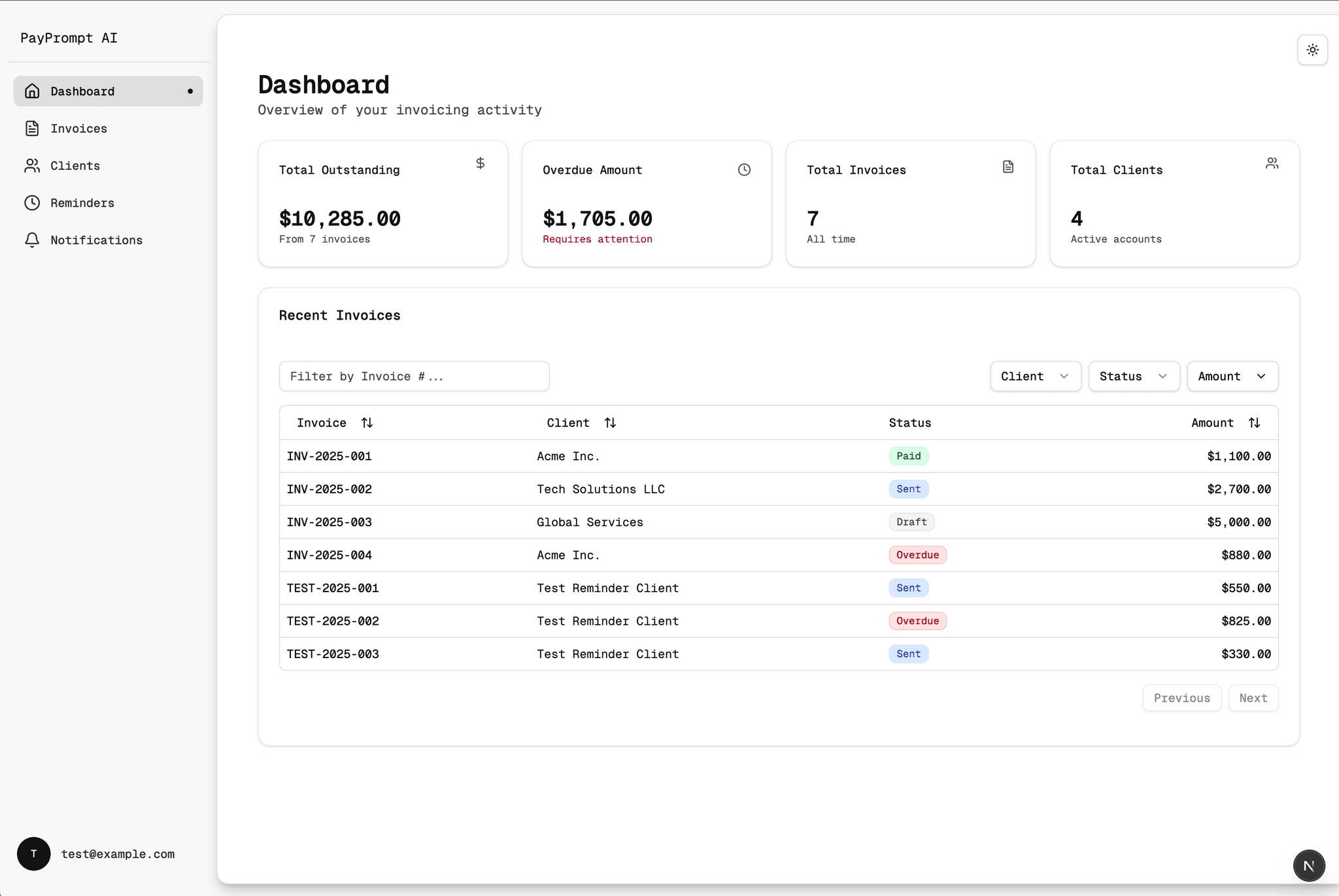The height and width of the screenshot is (896, 1339).
Task: Open Reminders page from sidebar
Action: pyautogui.click(x=108, y=203)
